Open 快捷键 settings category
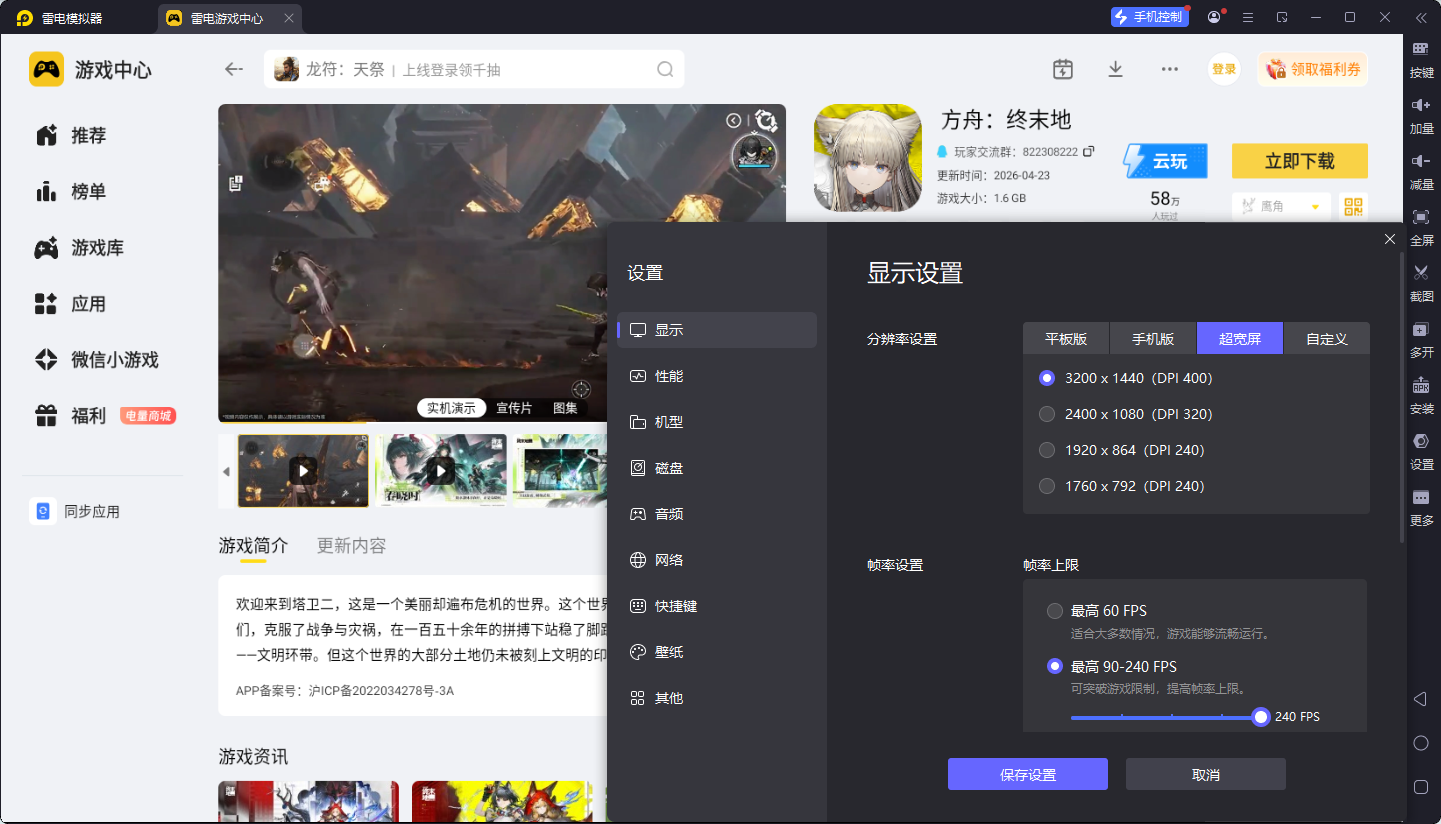The width and height of the screenshot is (1441, 824). click(x=717, y=606)
